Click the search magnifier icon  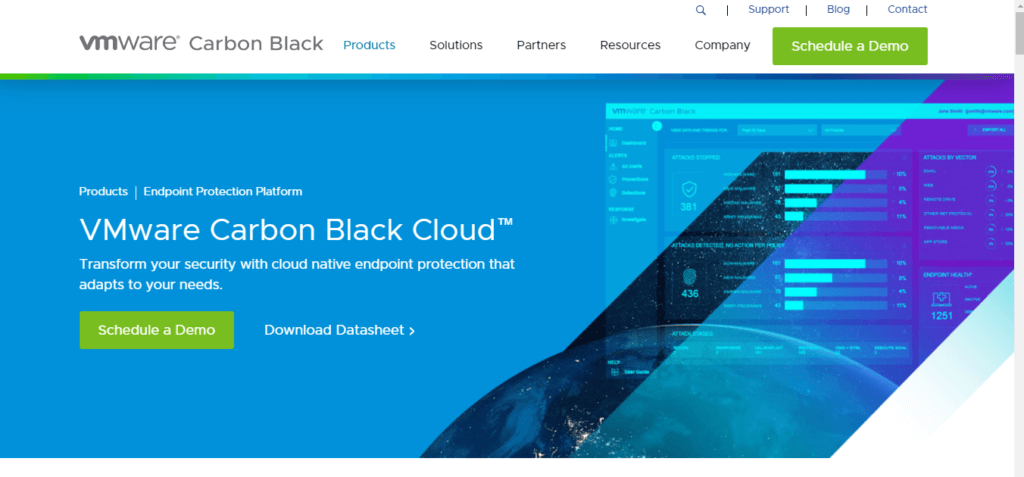point(701,10)
